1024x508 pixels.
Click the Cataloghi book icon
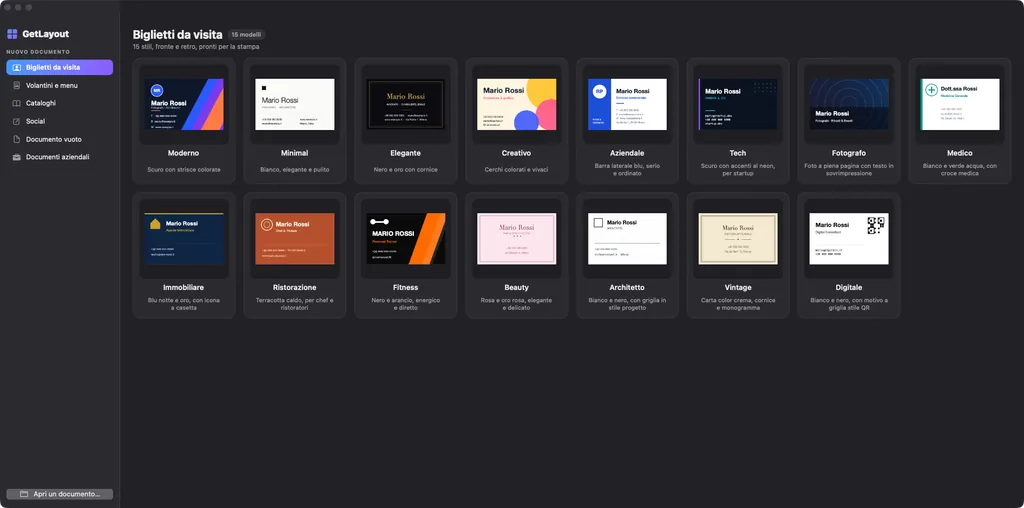point(17,103)
